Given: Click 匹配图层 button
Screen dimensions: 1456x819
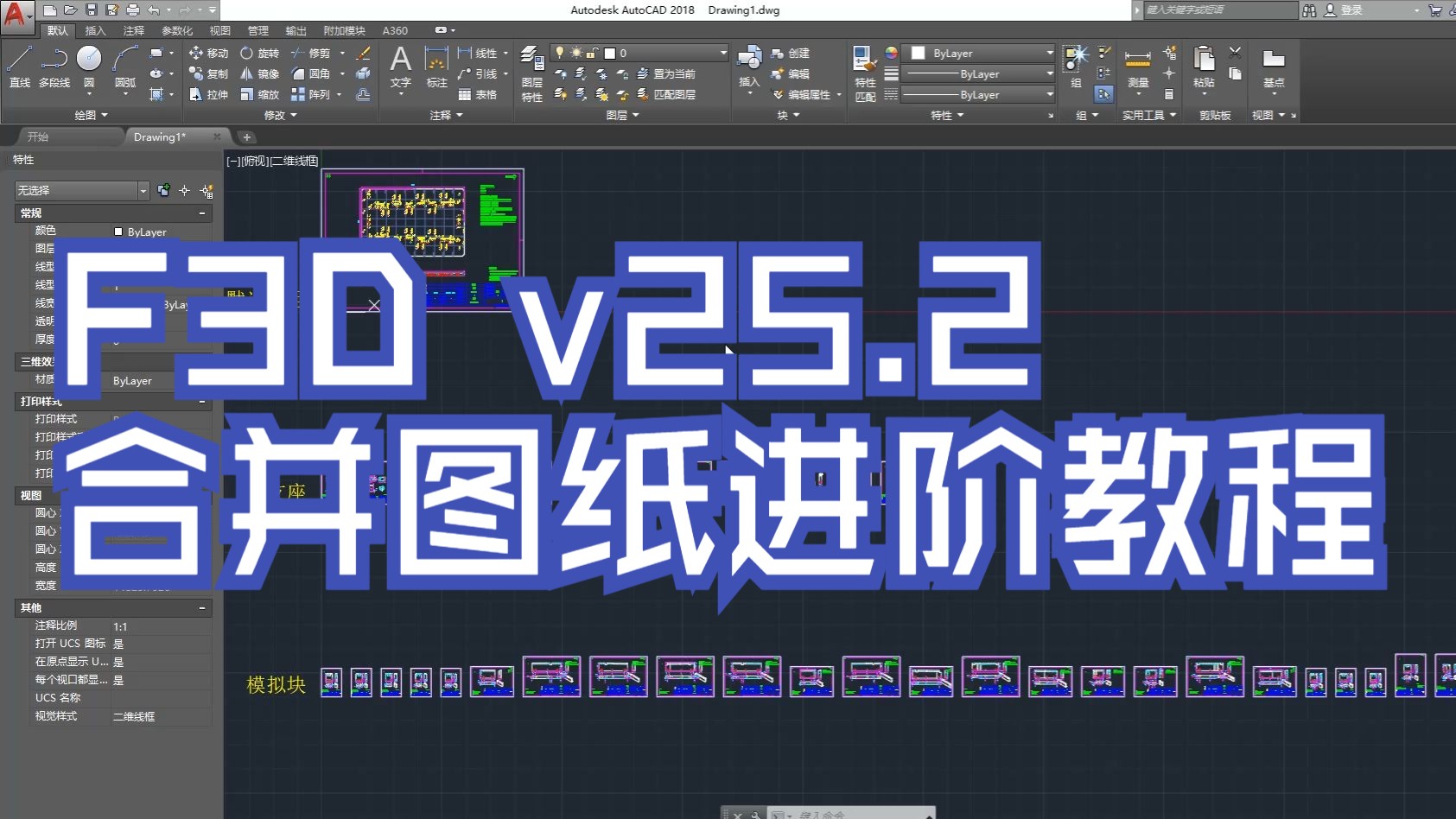Looking at the screenshot, I should [666, 94].
